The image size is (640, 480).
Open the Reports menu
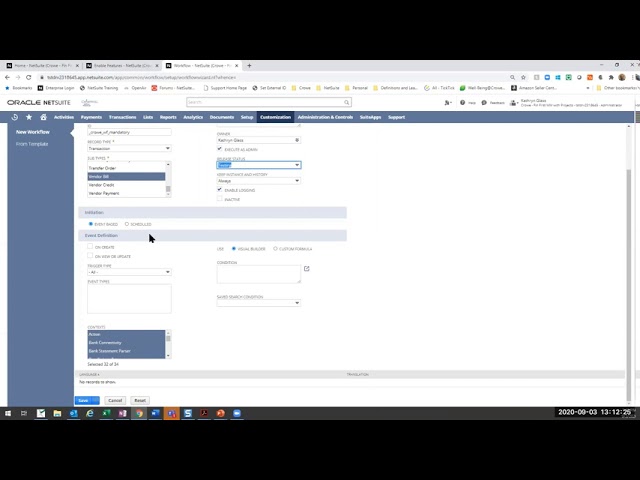[x=168, y=117]
